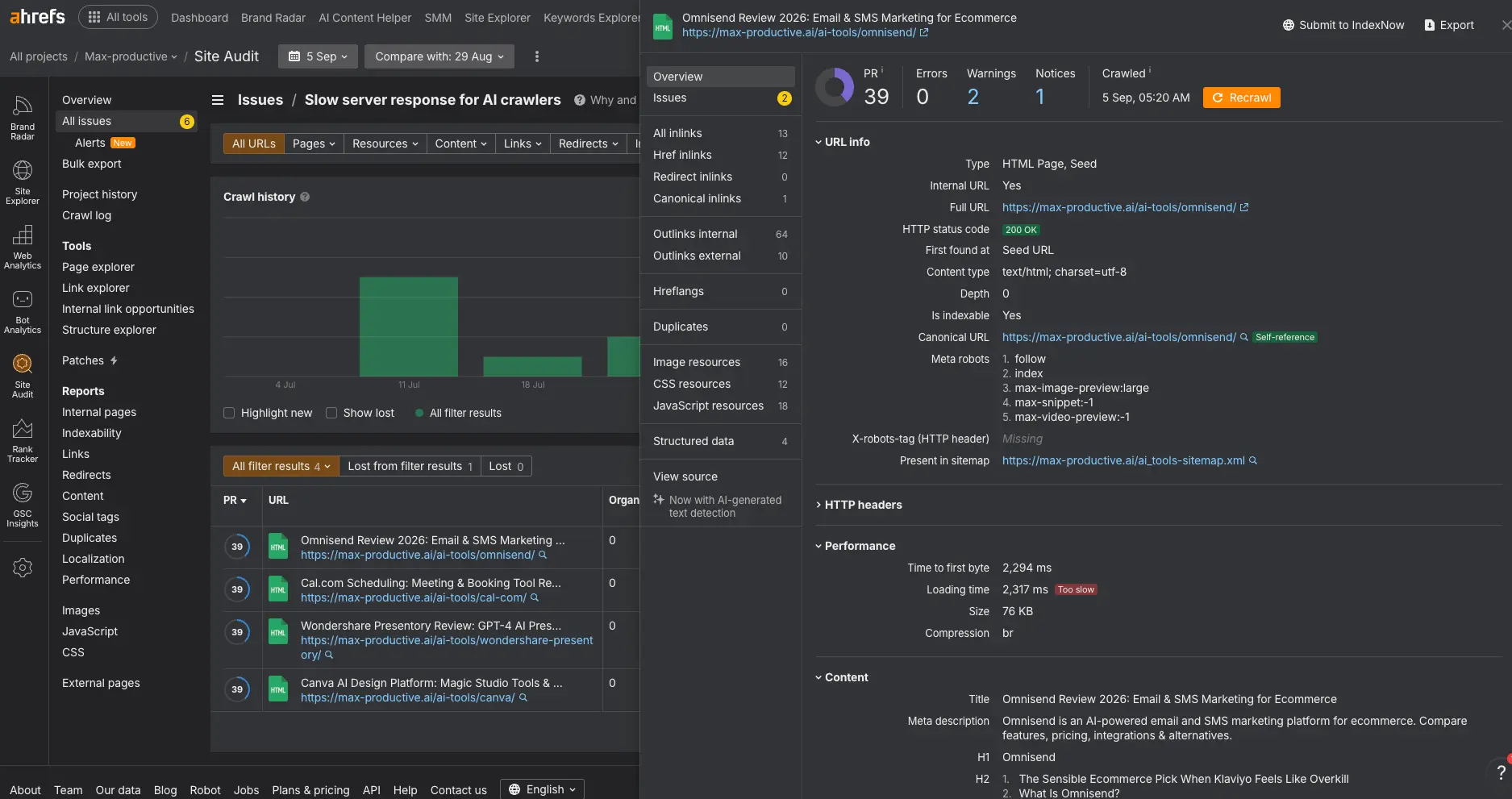Inspect the Omnisend URL magnifier icon
Image resolution: width=1512 pixels, height=799 pixels.
(x=543, y=555)
